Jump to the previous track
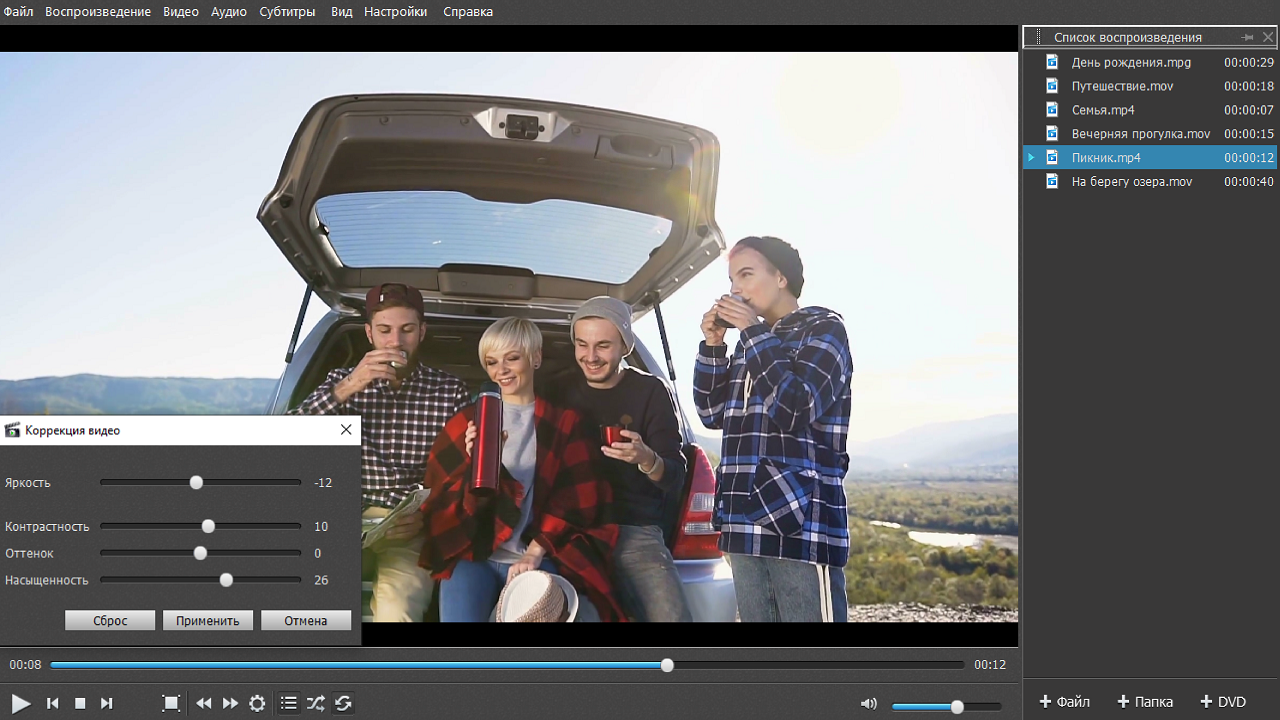1280x720 pixels. tap(53, 704)
